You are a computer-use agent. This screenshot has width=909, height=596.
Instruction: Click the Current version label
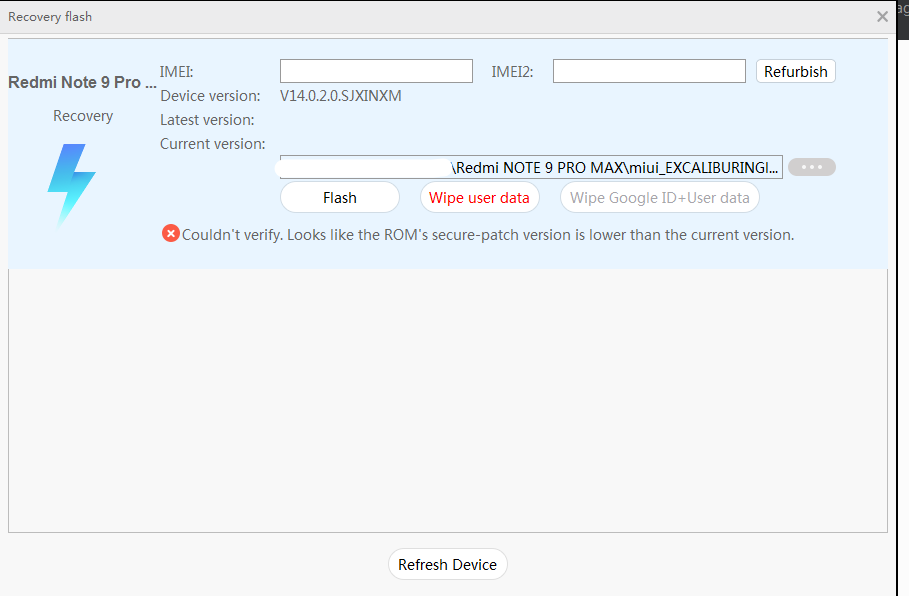[x=213, y=144]
